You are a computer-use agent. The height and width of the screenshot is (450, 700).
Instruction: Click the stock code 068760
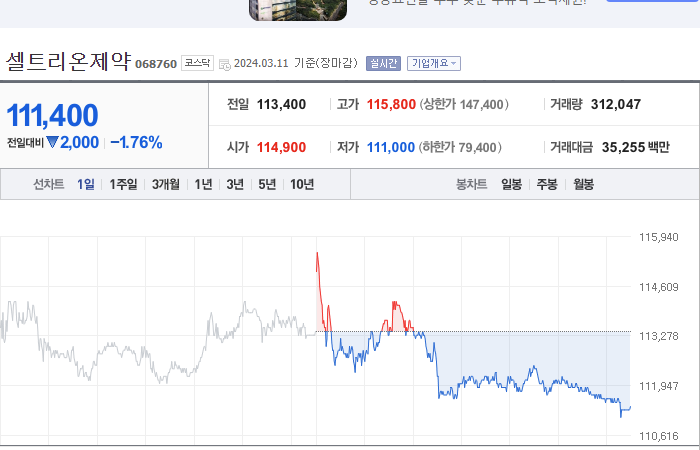coord(156,64)
